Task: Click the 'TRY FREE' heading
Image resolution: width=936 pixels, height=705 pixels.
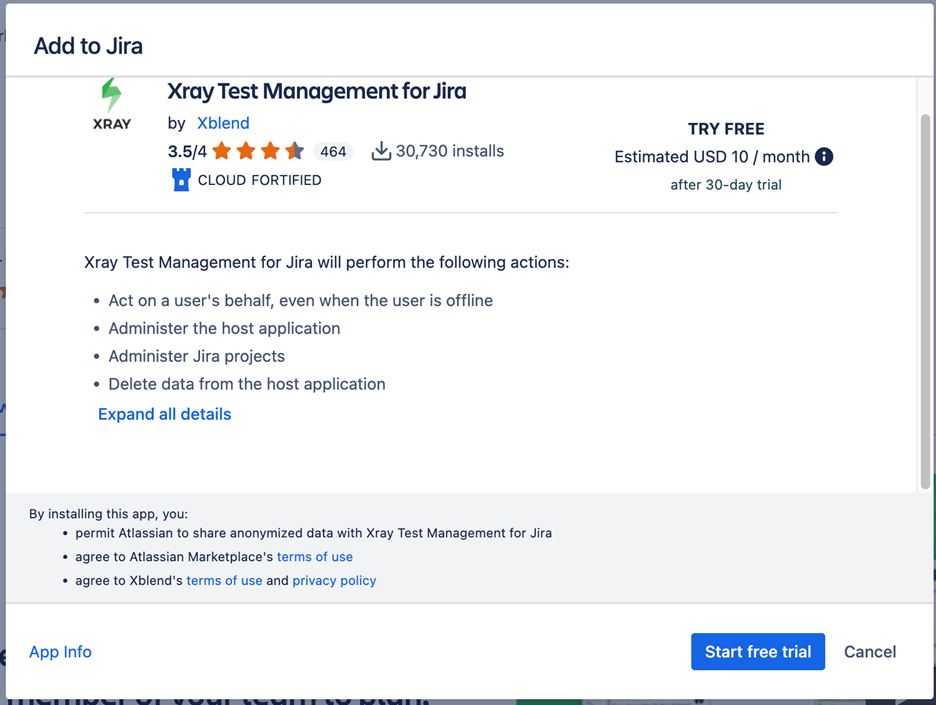Action: [x=726, y=129]
